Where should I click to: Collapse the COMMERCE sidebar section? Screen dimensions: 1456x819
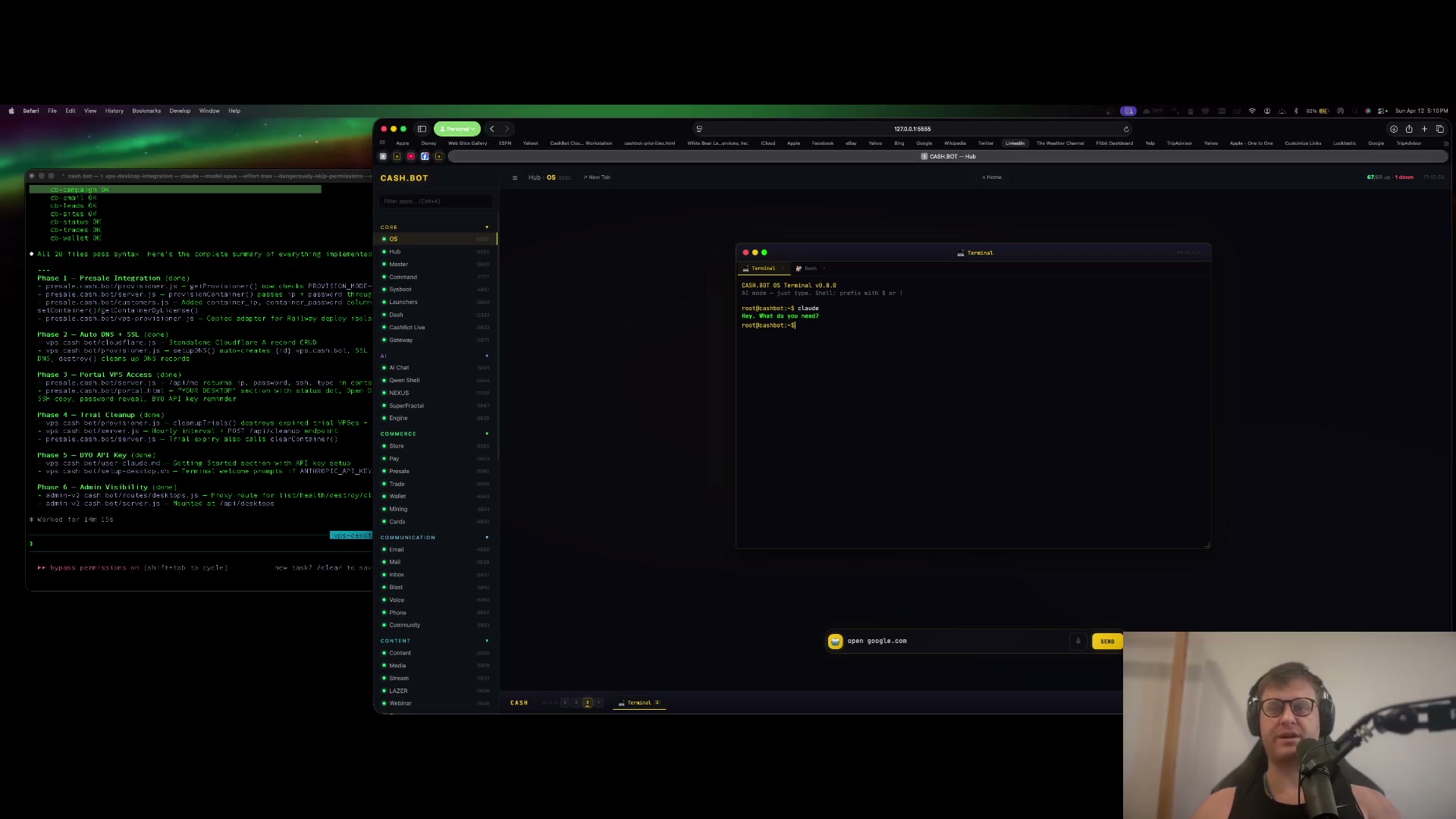487,434
